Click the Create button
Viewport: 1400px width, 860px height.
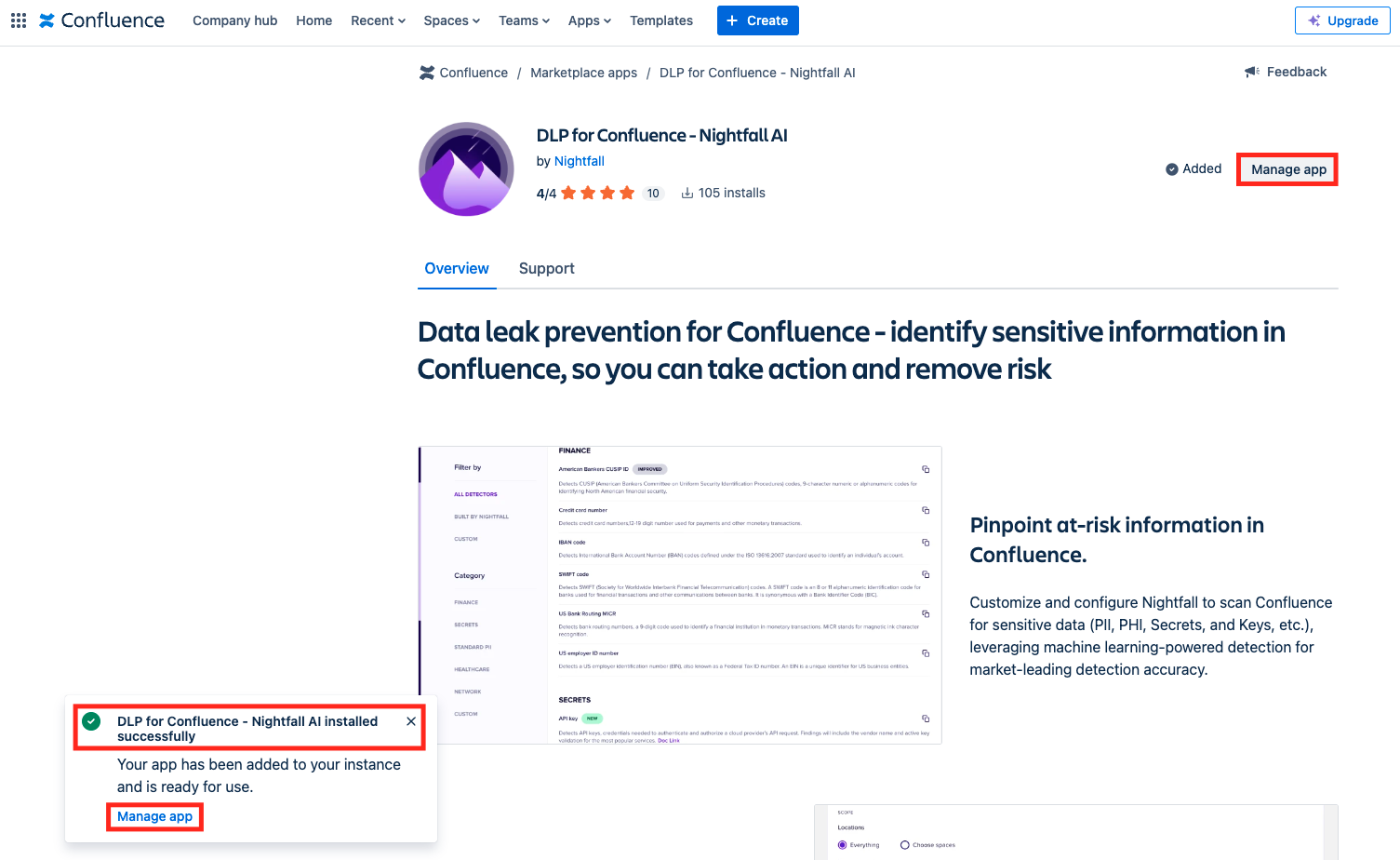click(x=757, y=20)
